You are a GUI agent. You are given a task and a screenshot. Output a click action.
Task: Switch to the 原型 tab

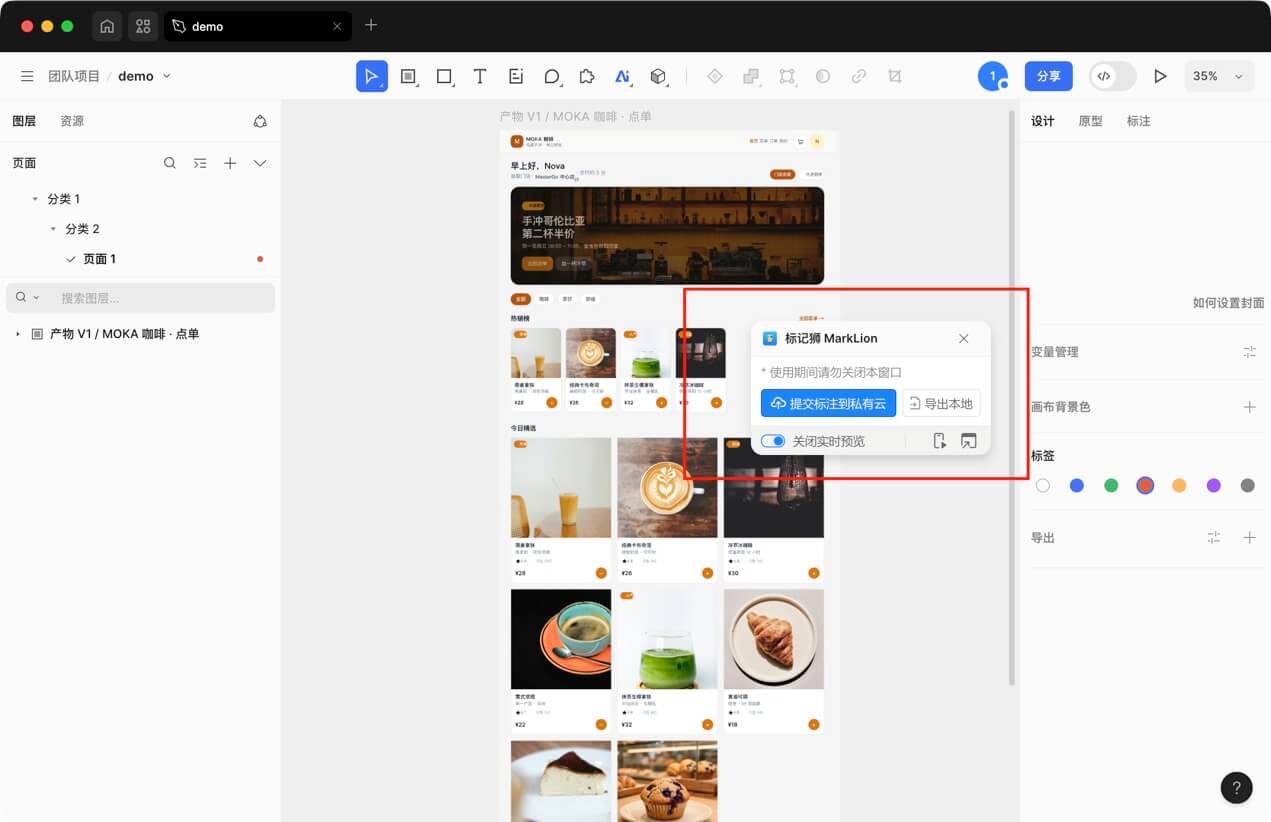tap(1090, 121)
